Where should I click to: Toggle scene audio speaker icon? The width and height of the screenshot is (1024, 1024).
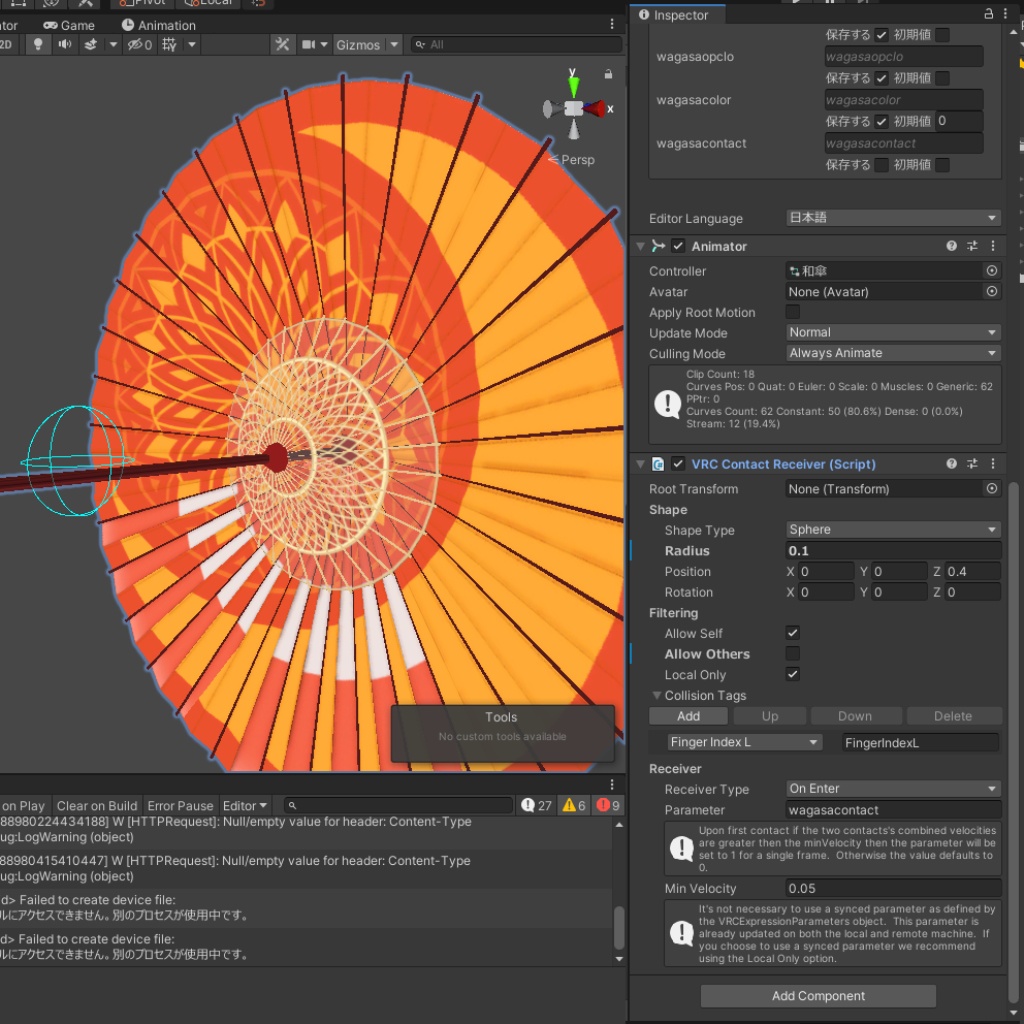(65, 45)
